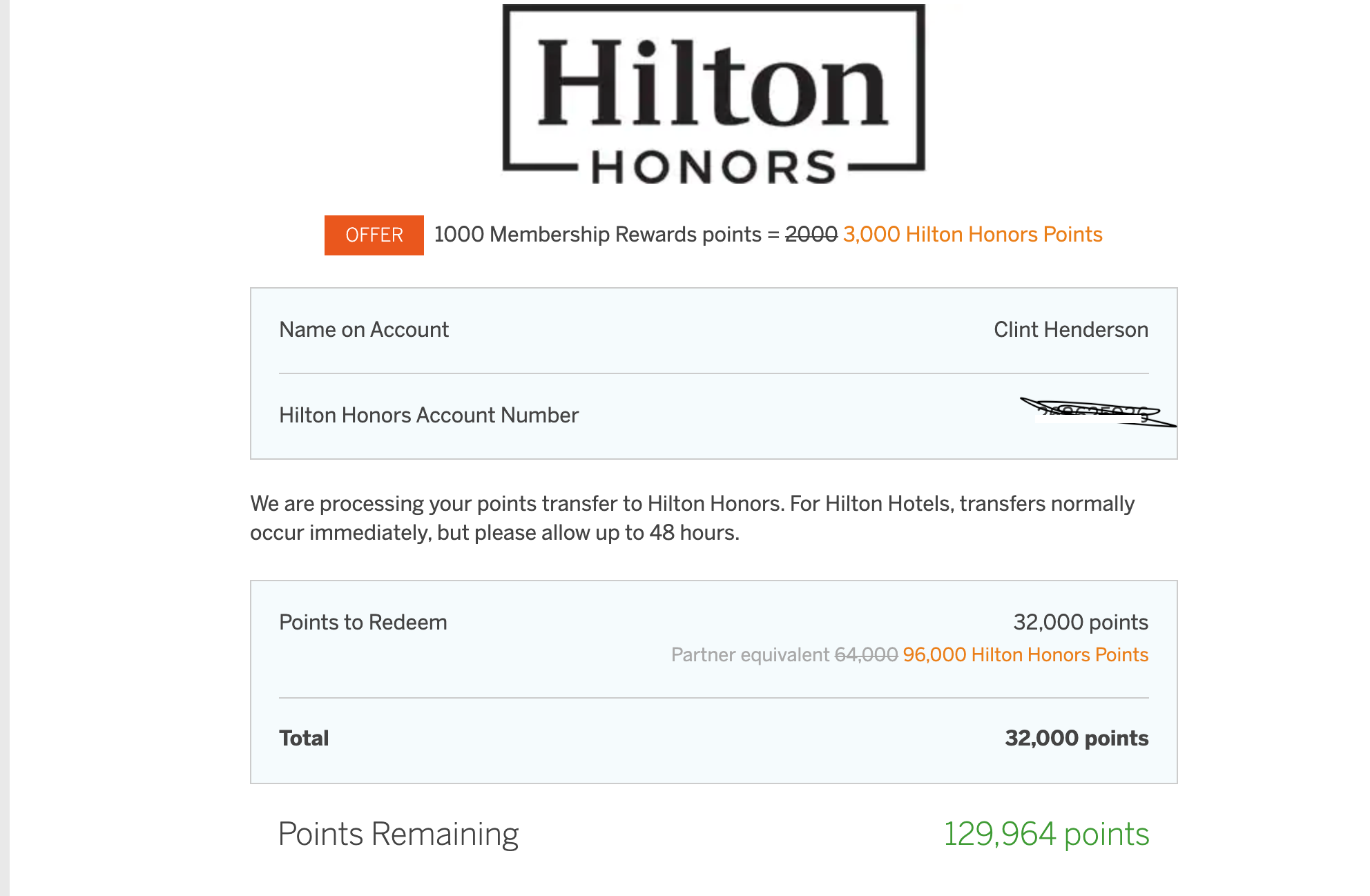Click the points transfer processing message
Viewport: 1370px width, 896px height.
click(x=692, y=518)
